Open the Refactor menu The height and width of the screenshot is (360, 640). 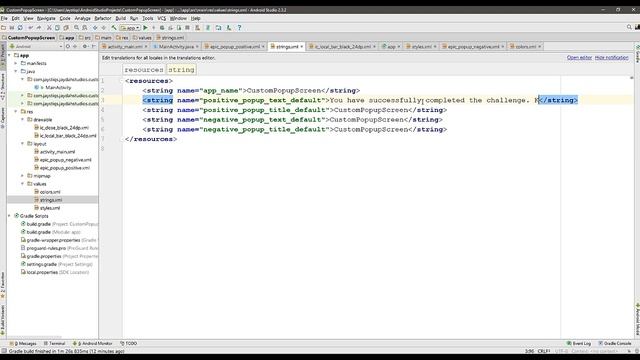tap(103, 18)
